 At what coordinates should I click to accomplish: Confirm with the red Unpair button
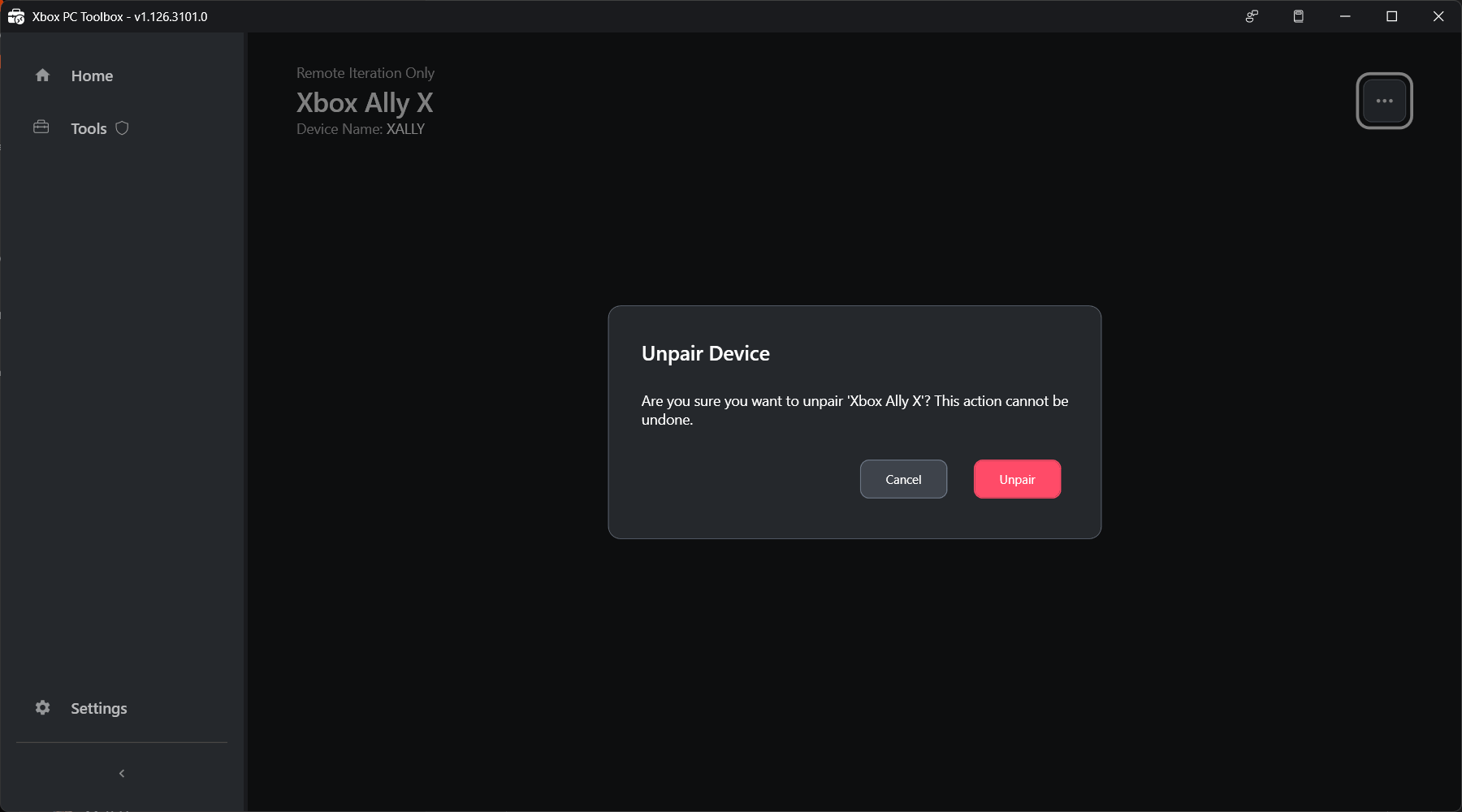pyautogui.click(x=1017, y=479)
